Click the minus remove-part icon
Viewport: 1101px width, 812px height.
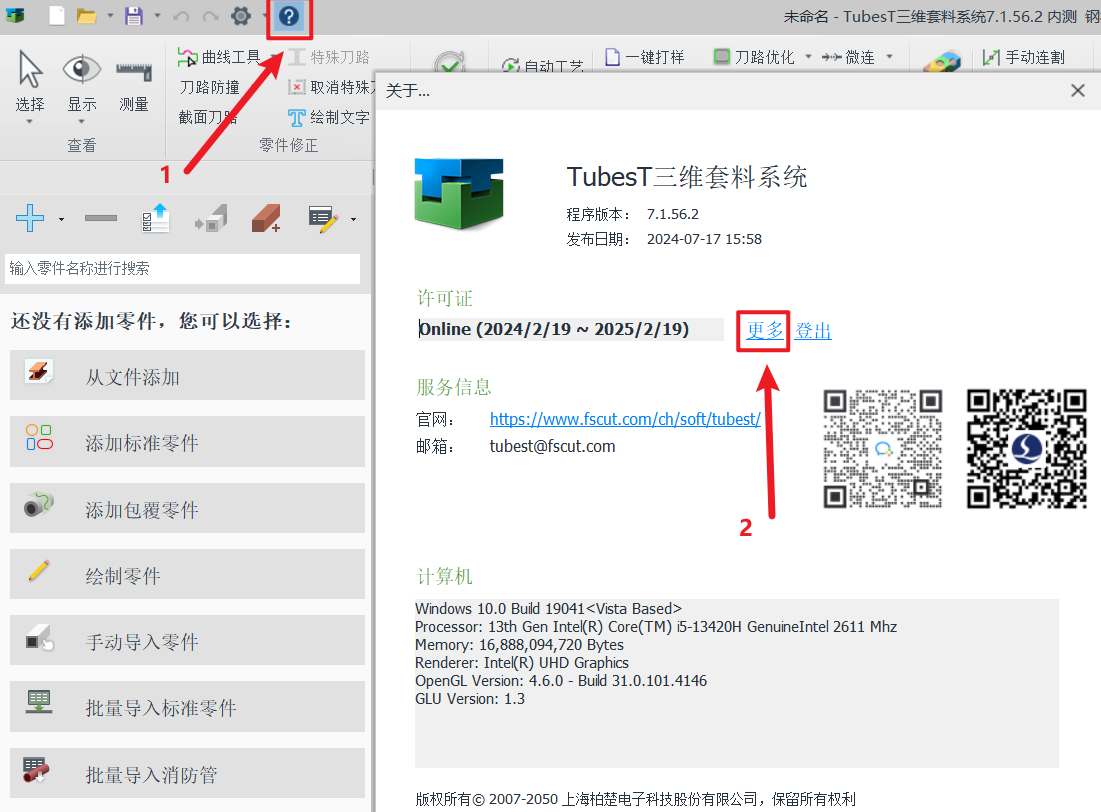tap(100, 218)
